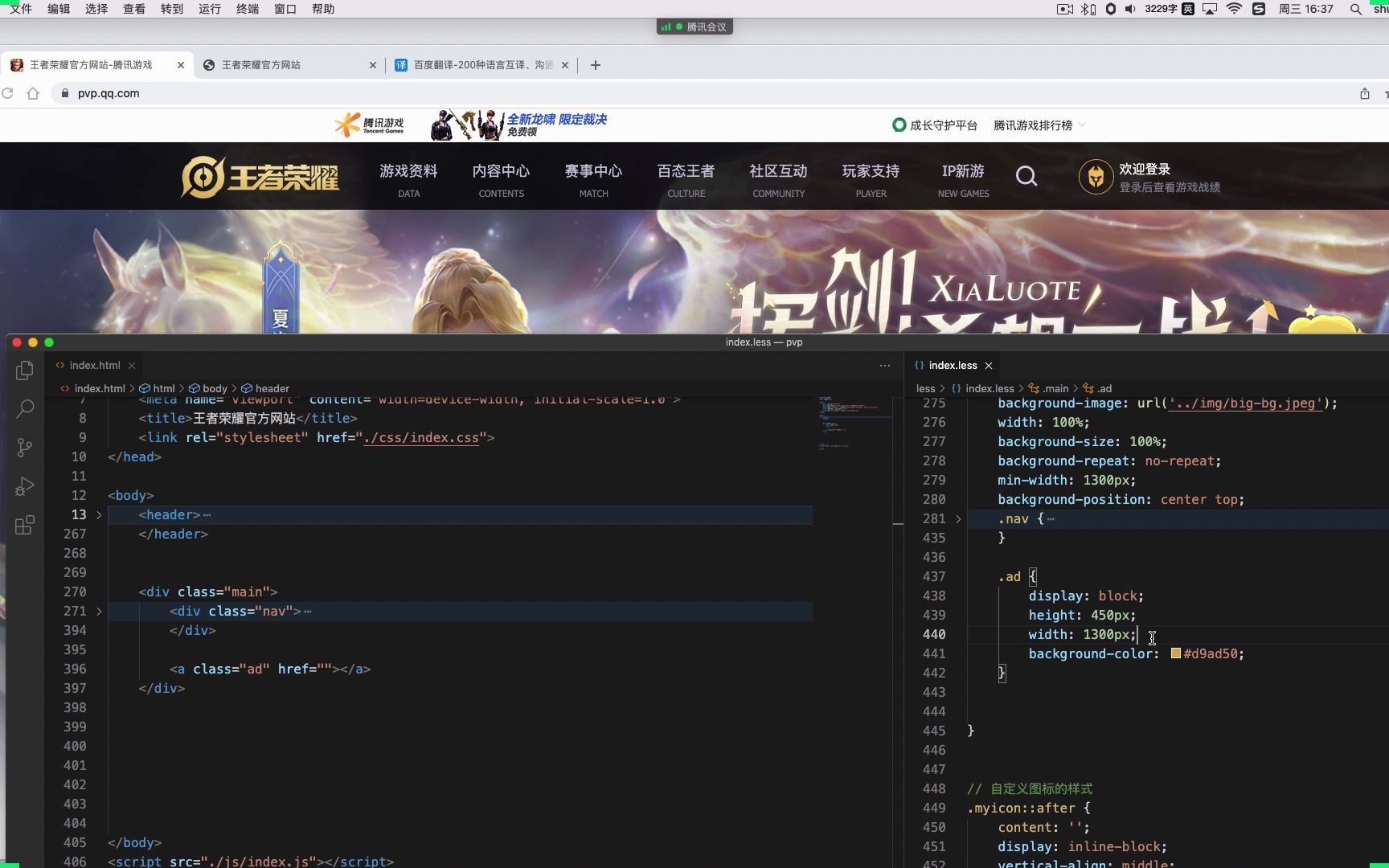Open the 赛事中心 MATCH nav link

click(593, 181)
